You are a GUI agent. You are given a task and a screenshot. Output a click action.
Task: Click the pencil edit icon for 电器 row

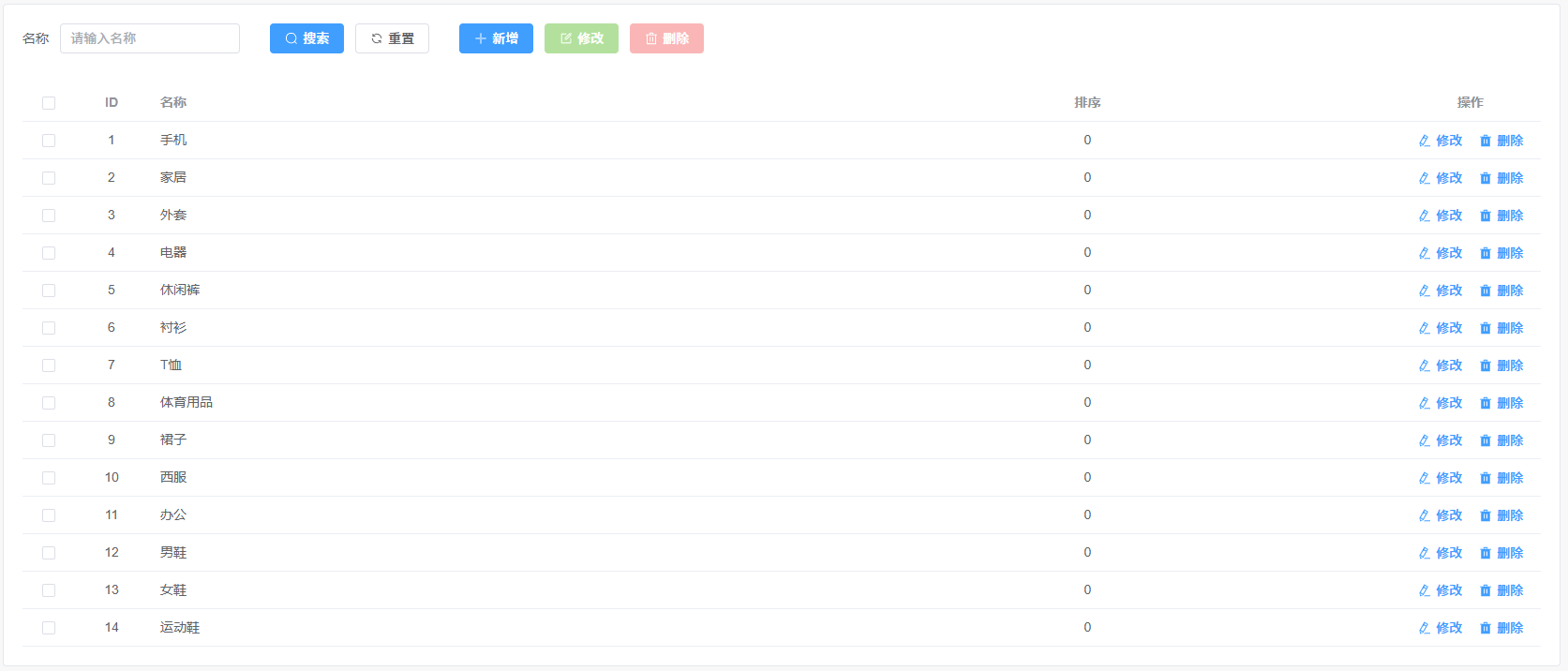[1424, 253]
